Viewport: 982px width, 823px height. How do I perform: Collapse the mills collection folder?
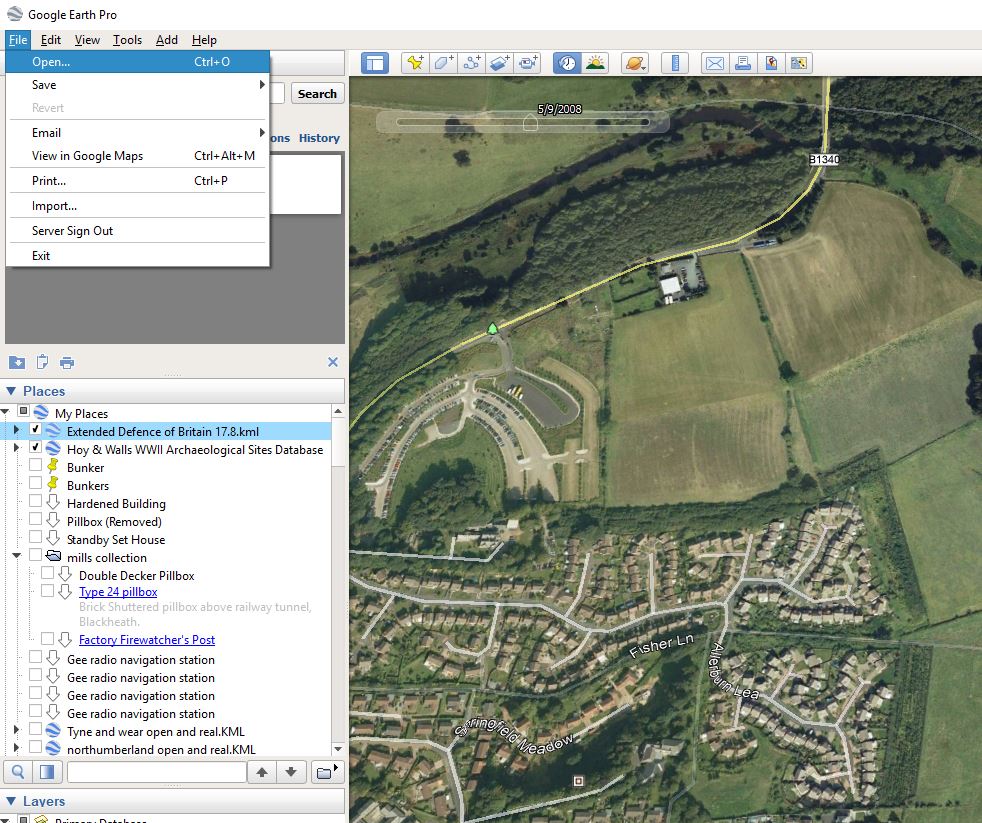click(16, 557)
